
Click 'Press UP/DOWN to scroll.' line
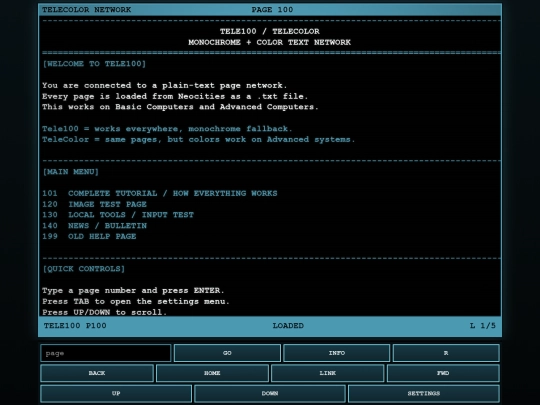click(x=104, y=312)
